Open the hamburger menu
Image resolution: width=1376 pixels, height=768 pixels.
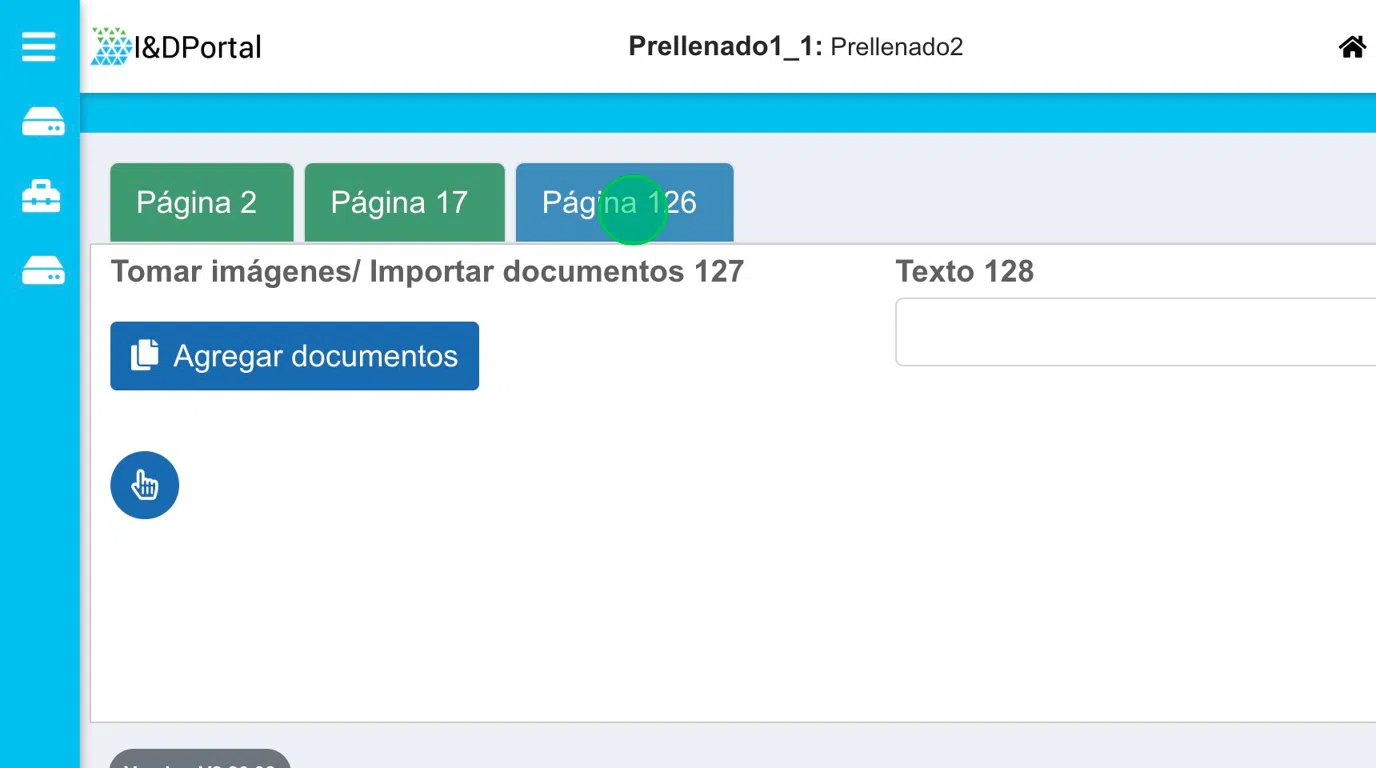[x=39, y=47]
